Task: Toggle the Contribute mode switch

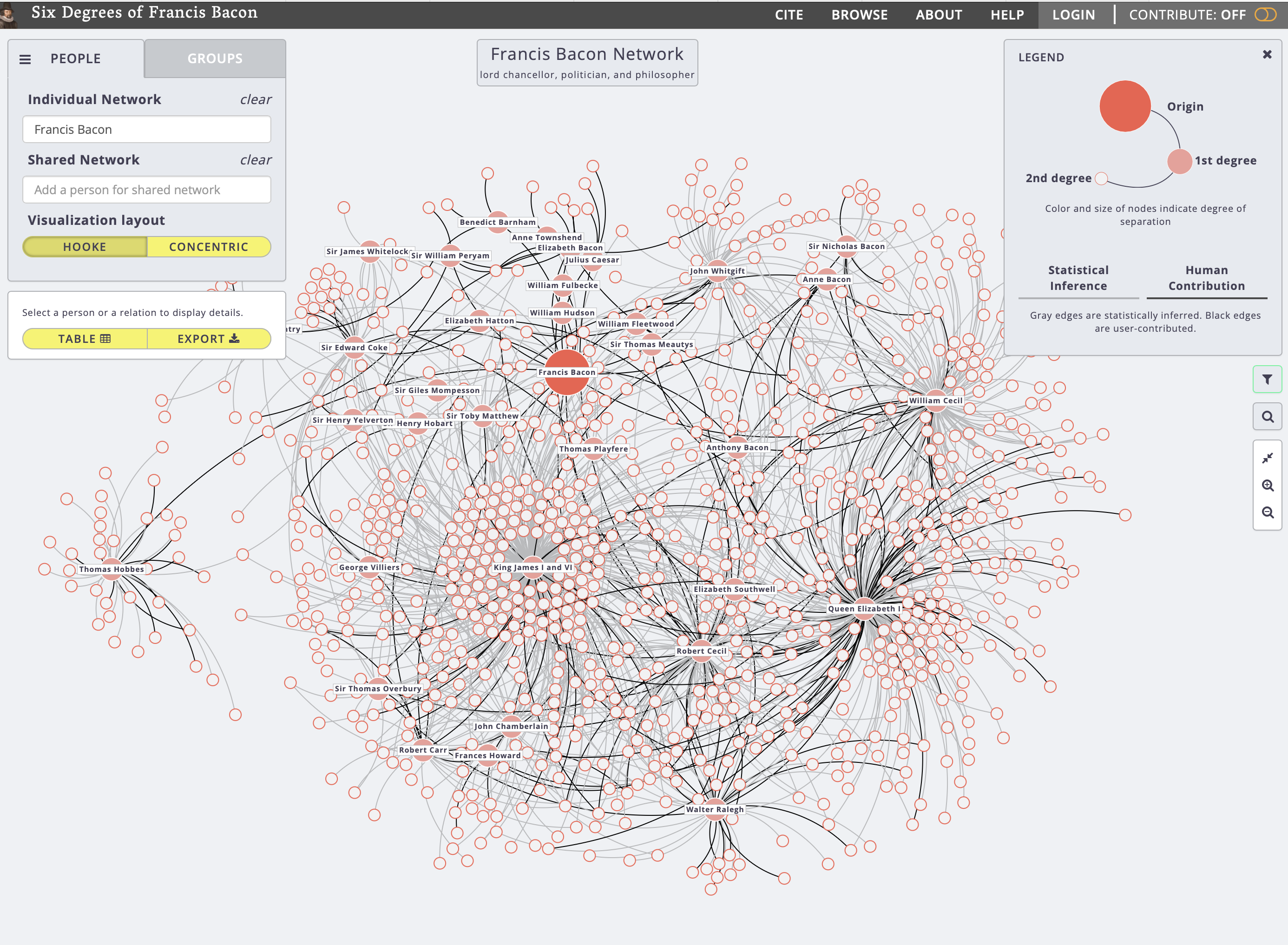Action: 1265,15
